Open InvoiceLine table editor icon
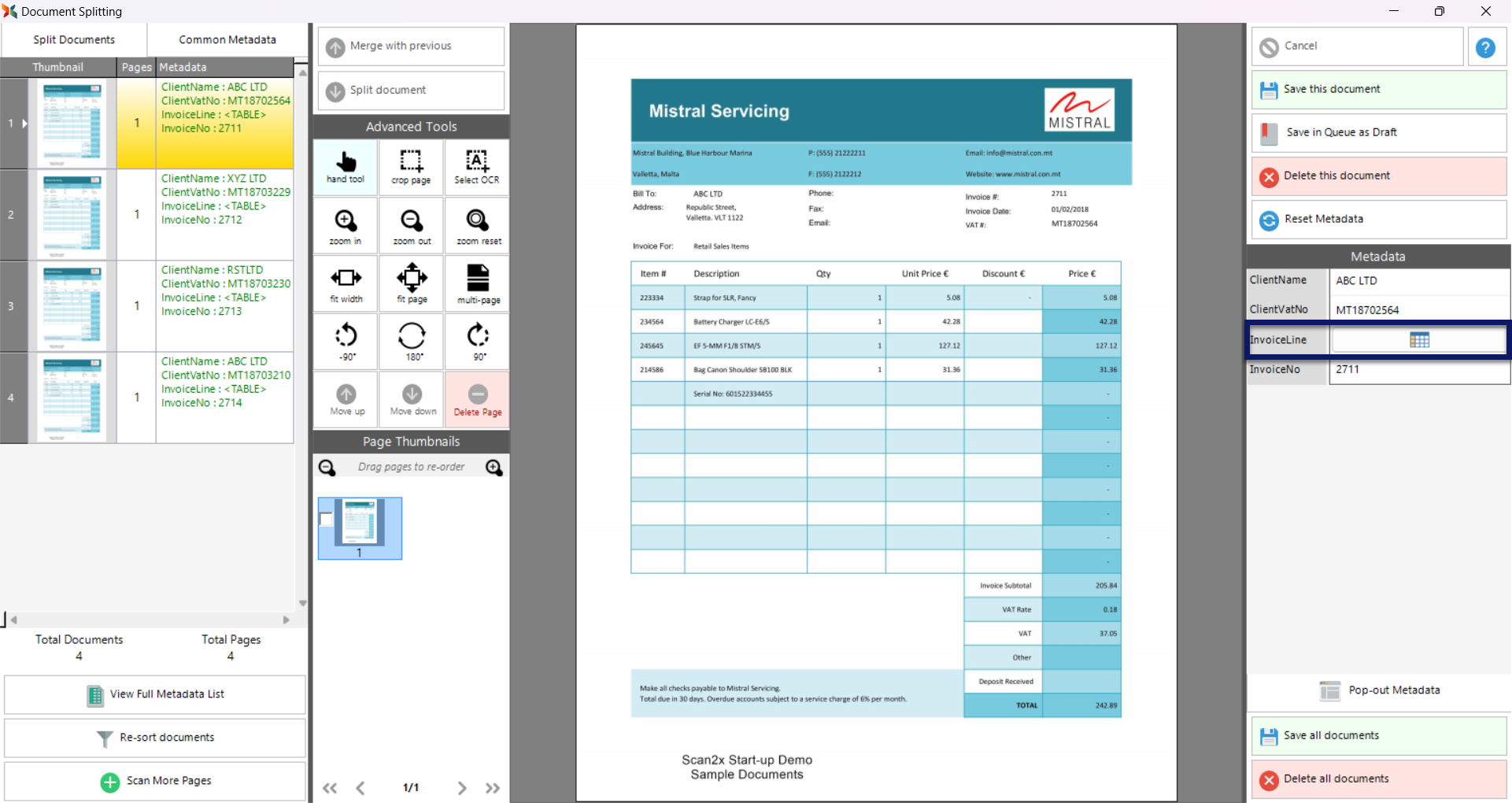Viewport: 1512px width, 803px height. [x=1419, y=340]
